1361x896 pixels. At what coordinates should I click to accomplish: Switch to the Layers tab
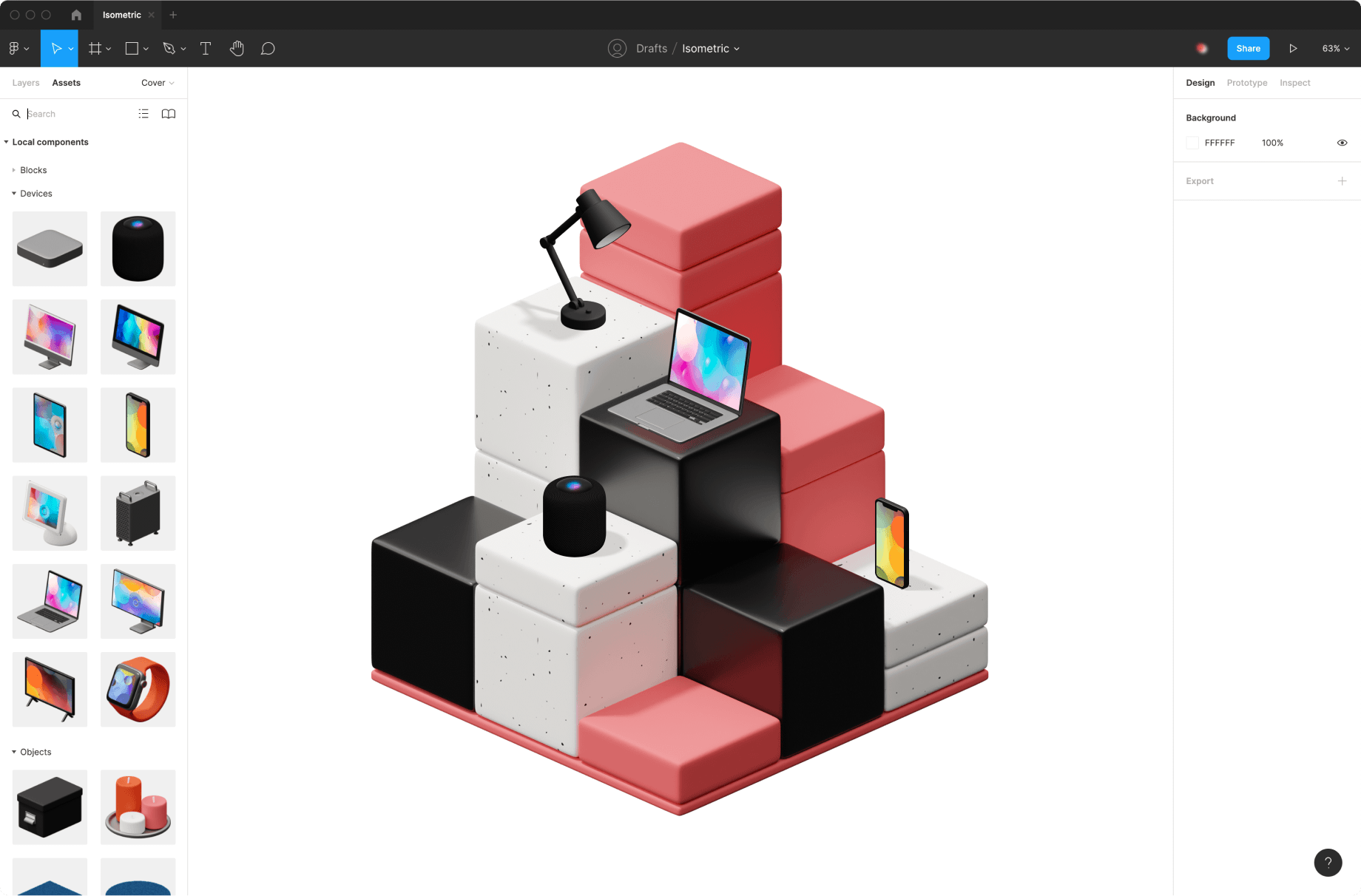coord(26,83)
